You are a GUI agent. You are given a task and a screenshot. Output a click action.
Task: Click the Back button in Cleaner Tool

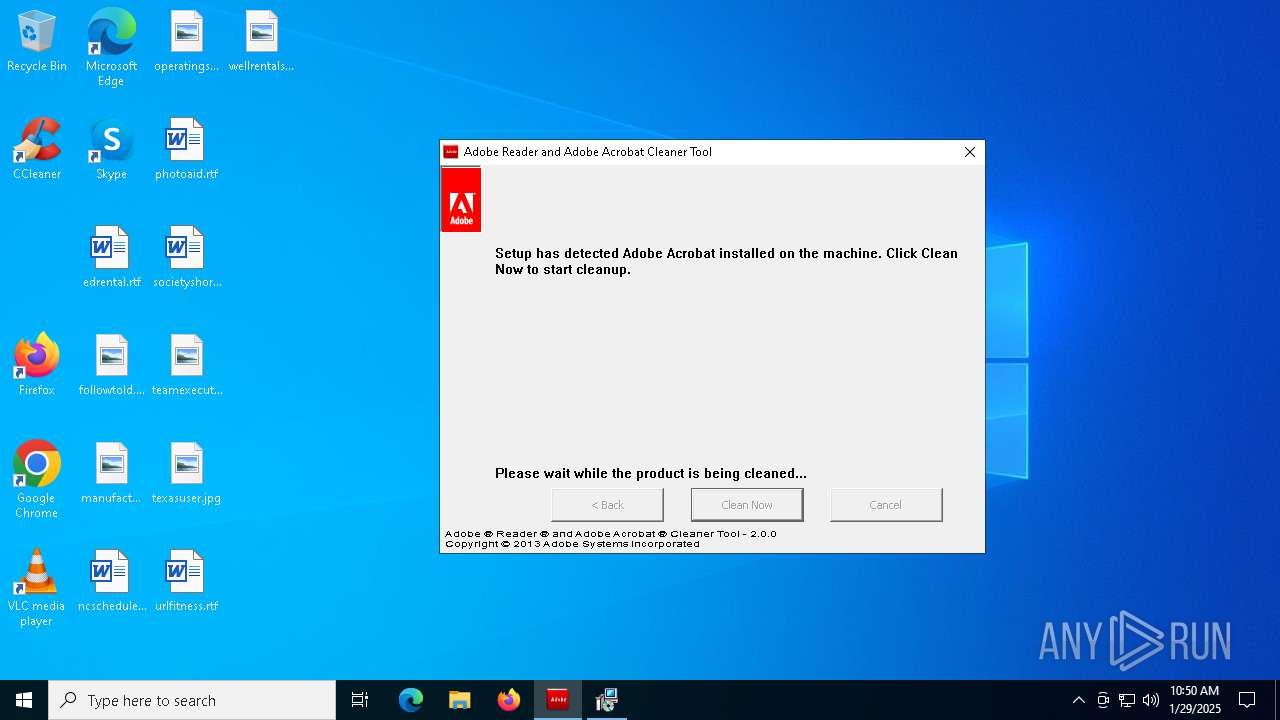(607, 505)
